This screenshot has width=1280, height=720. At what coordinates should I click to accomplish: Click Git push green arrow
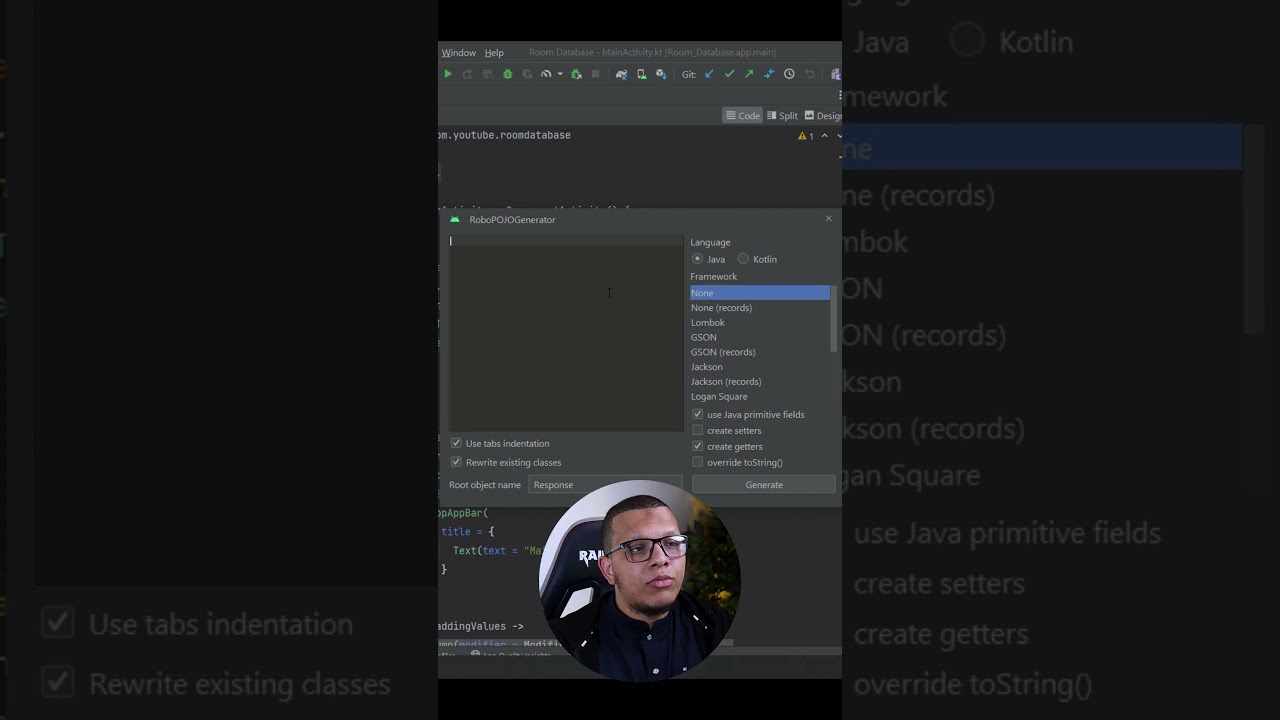click(x=749, y=74)
